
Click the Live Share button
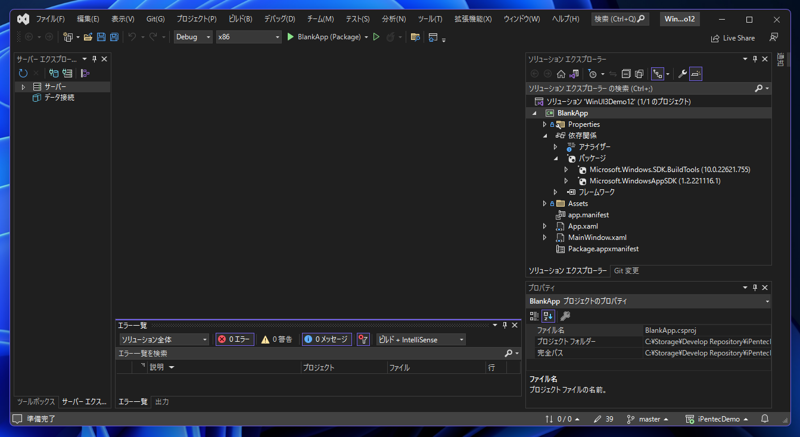pos(733,38)
